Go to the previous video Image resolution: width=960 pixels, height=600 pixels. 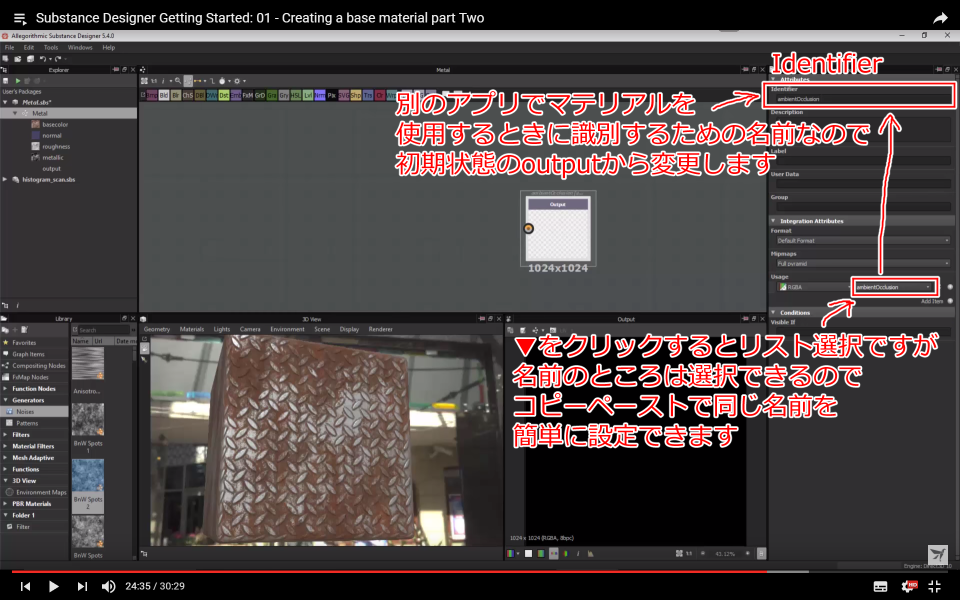25,587
